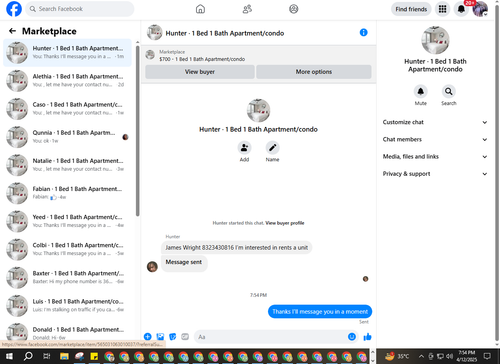
Task: Open the Hunter conversation in the list
Action: (x=67, y=53)
